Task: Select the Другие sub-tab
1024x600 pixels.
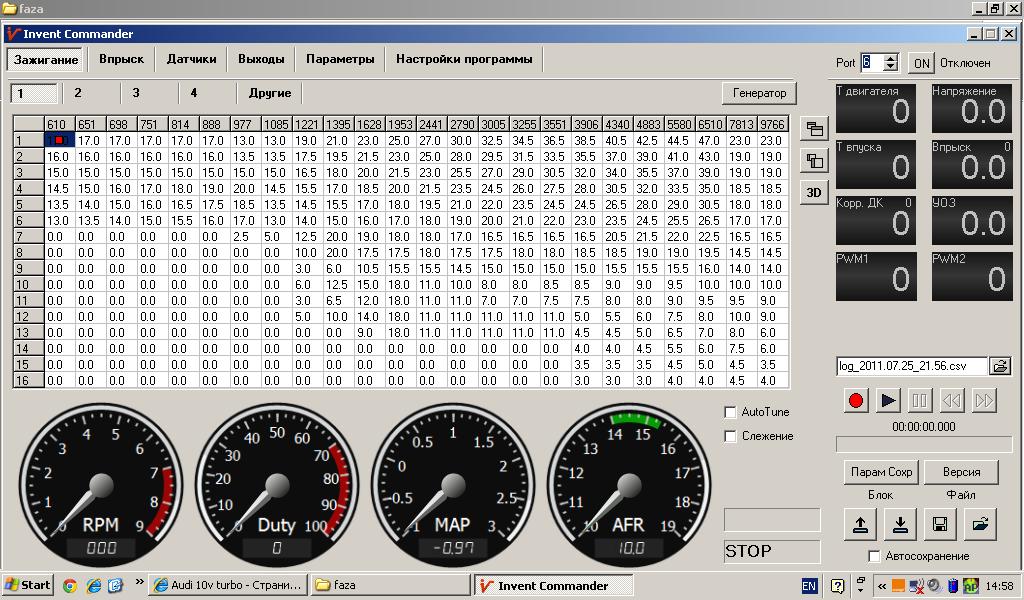Action: coord(270,93)
